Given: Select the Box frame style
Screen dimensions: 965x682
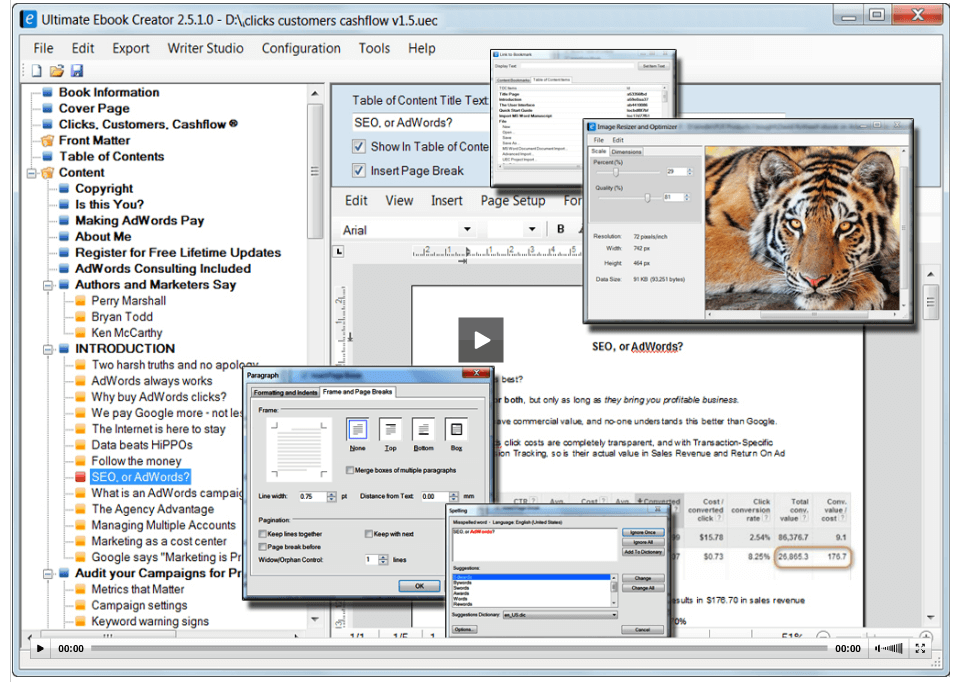Looking at the screenshot, I should [457, 430].
